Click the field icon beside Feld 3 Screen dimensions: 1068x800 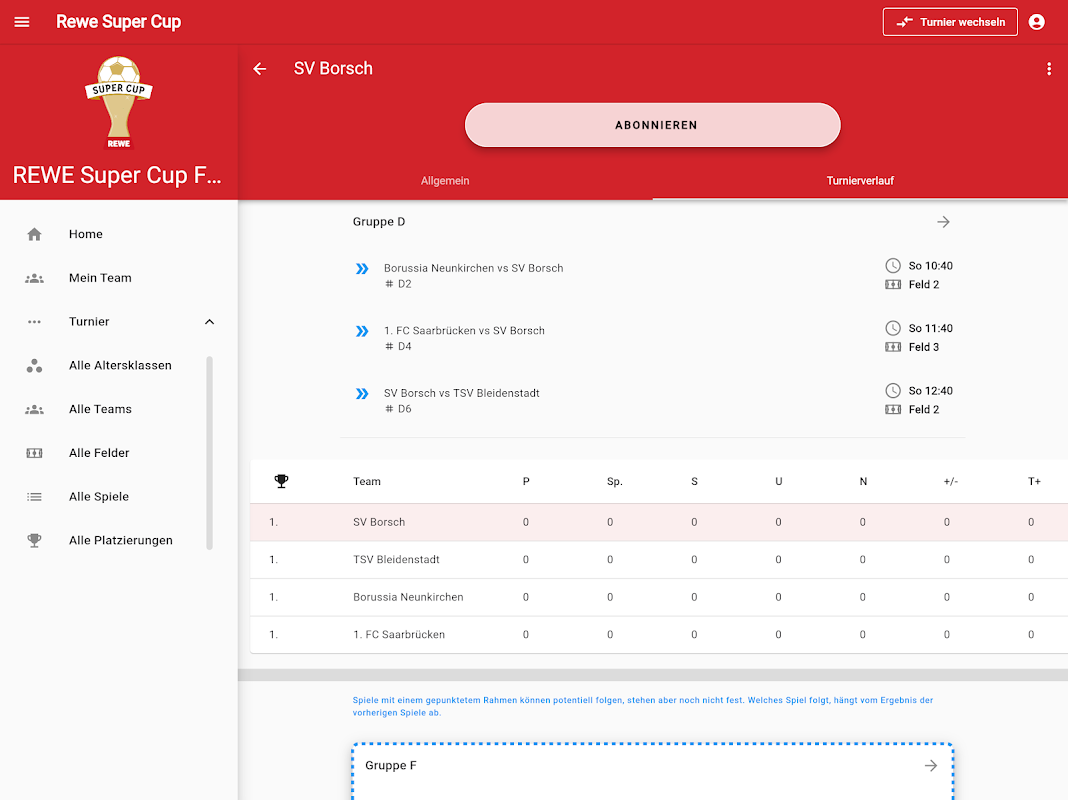click(x=892, y=347)
